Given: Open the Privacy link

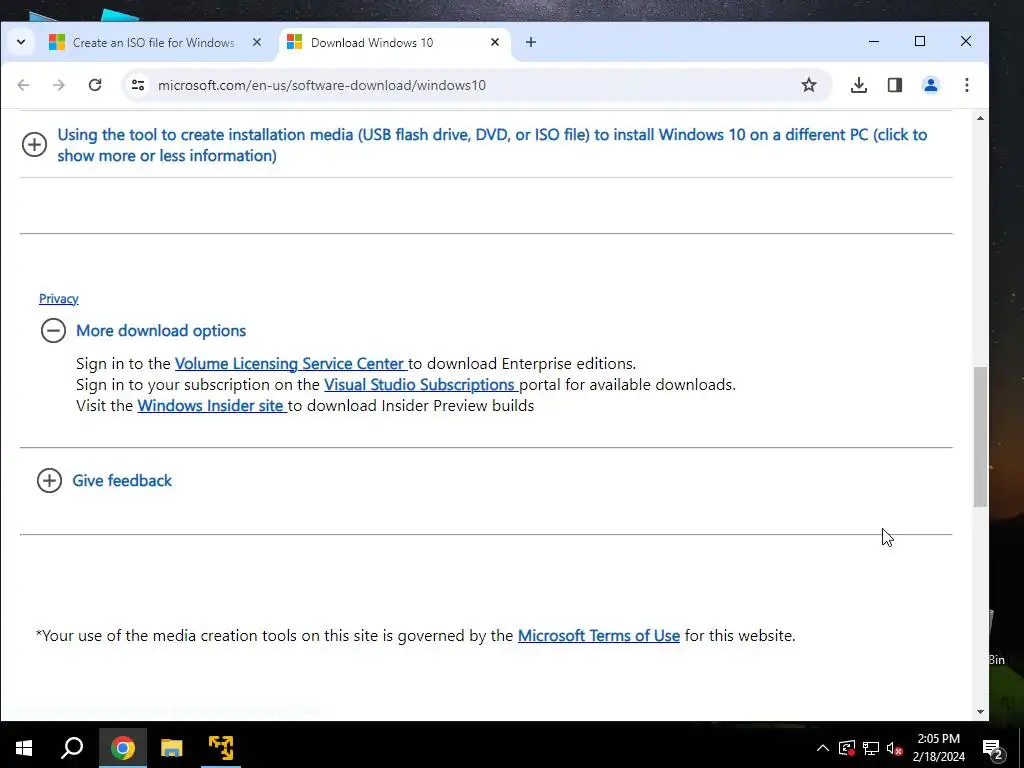Looking at the screenshot, I should pos(59,299).
